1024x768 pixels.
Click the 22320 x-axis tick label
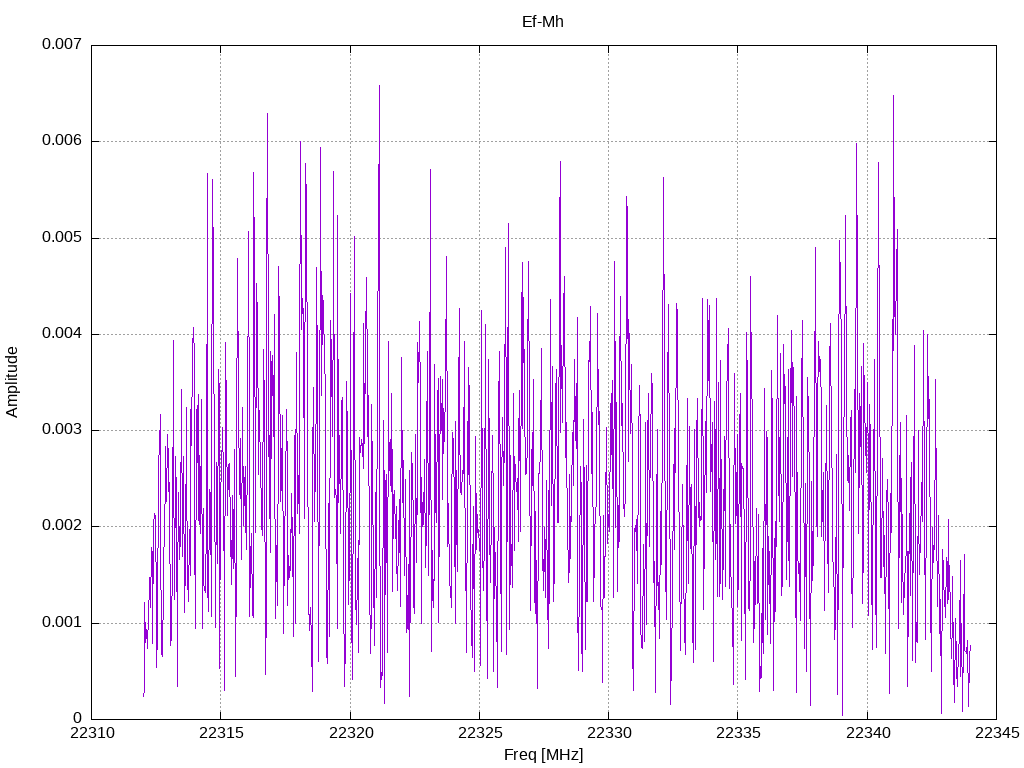pos(351,733)
